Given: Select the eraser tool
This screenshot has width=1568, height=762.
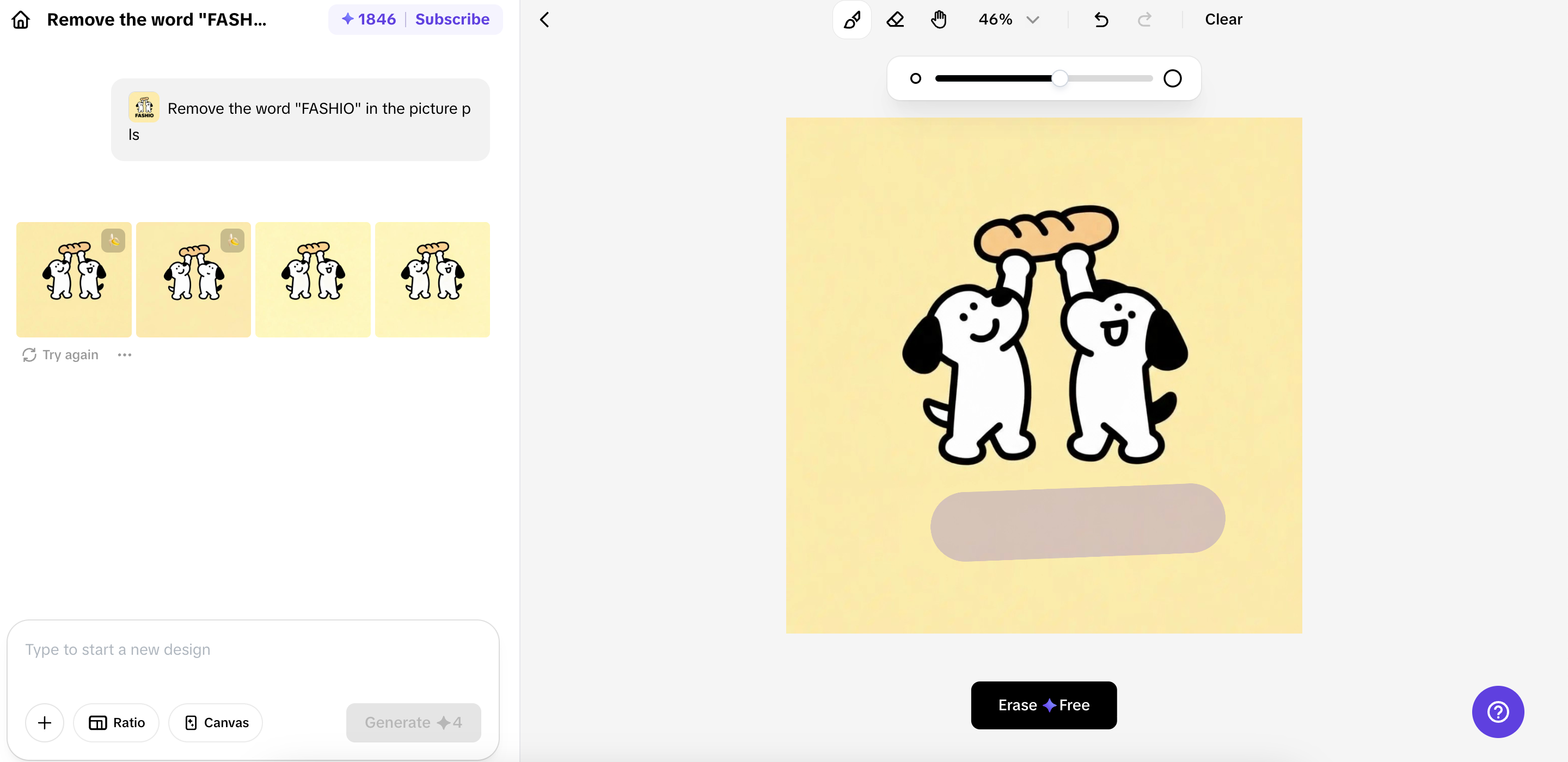Looking at the screenshot, I should point(895,20).
